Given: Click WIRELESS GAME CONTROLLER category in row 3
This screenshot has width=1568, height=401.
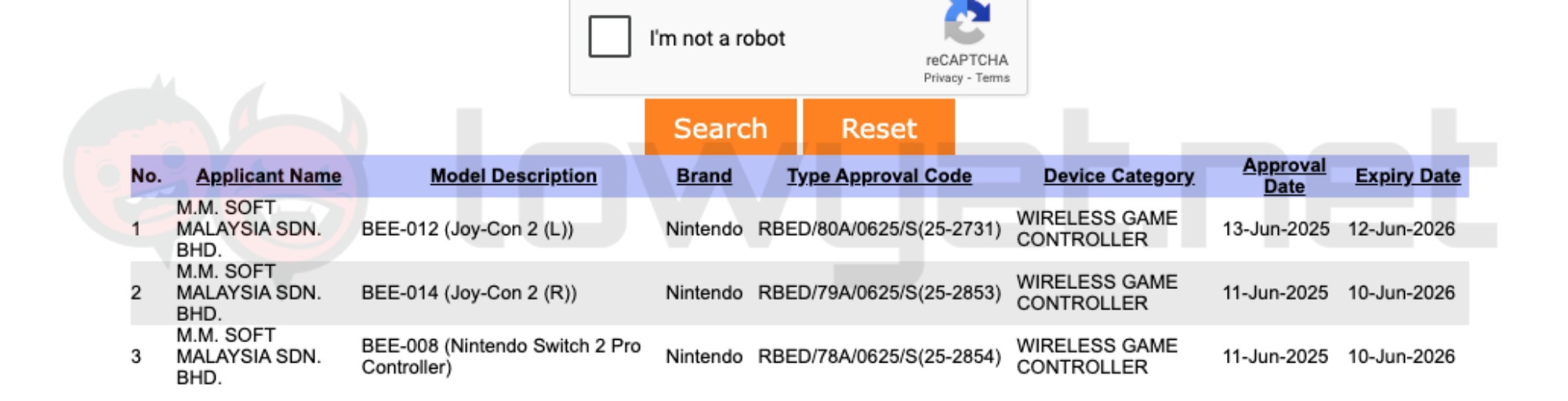Looking at the screenshot, I should coord(1097,356).
